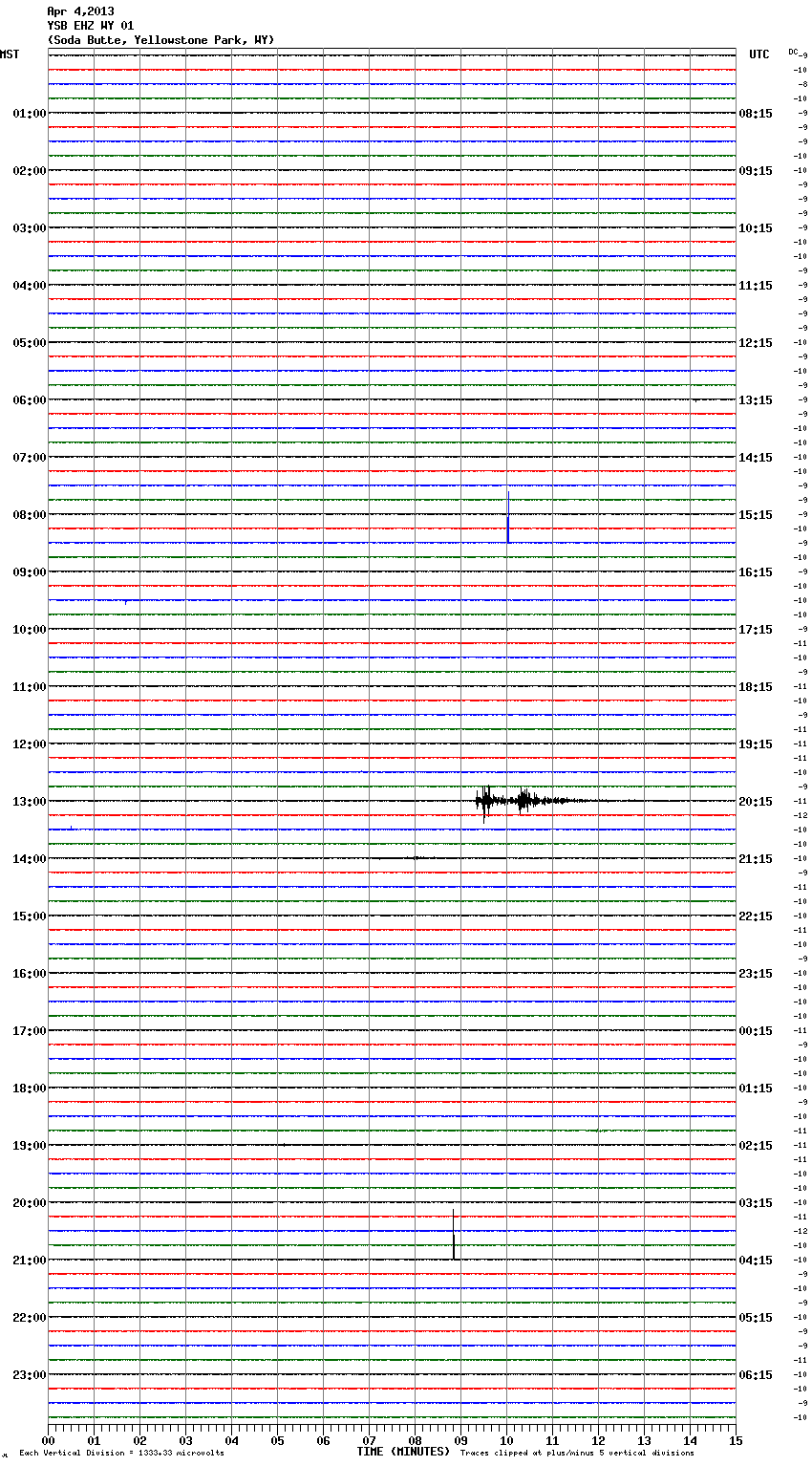This screenshot has width=812, height=1466.
Task: Click the 10:00 MST row label
Action: (29, 630)
